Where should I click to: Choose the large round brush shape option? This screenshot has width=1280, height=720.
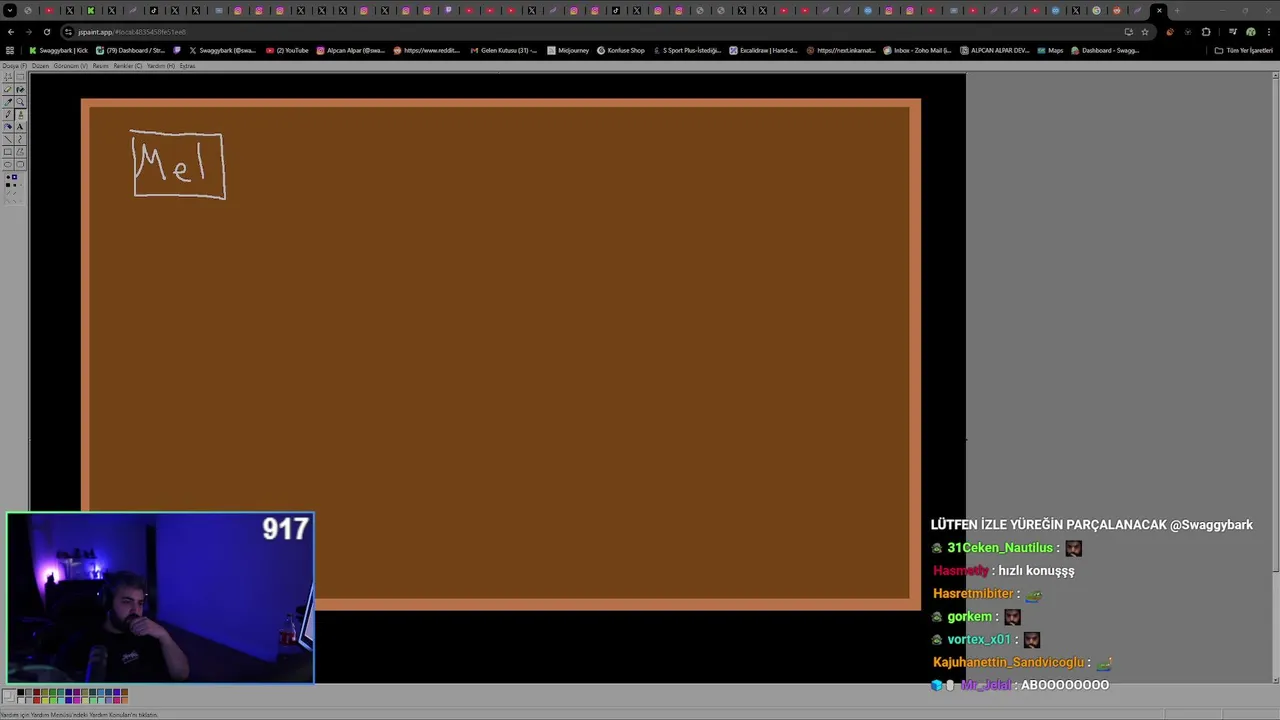(8, 177)
